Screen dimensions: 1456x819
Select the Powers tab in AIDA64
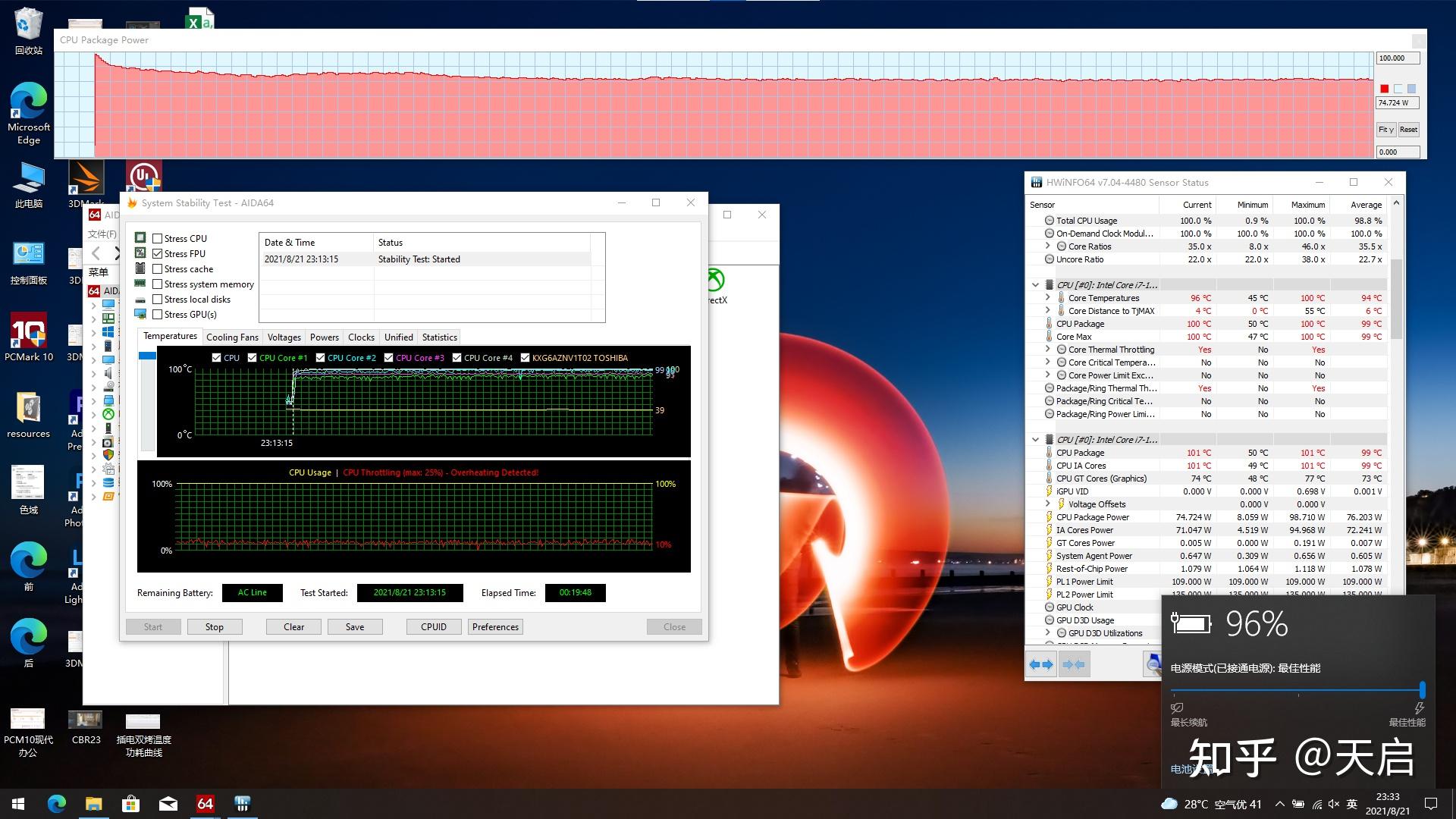[324, 336]
